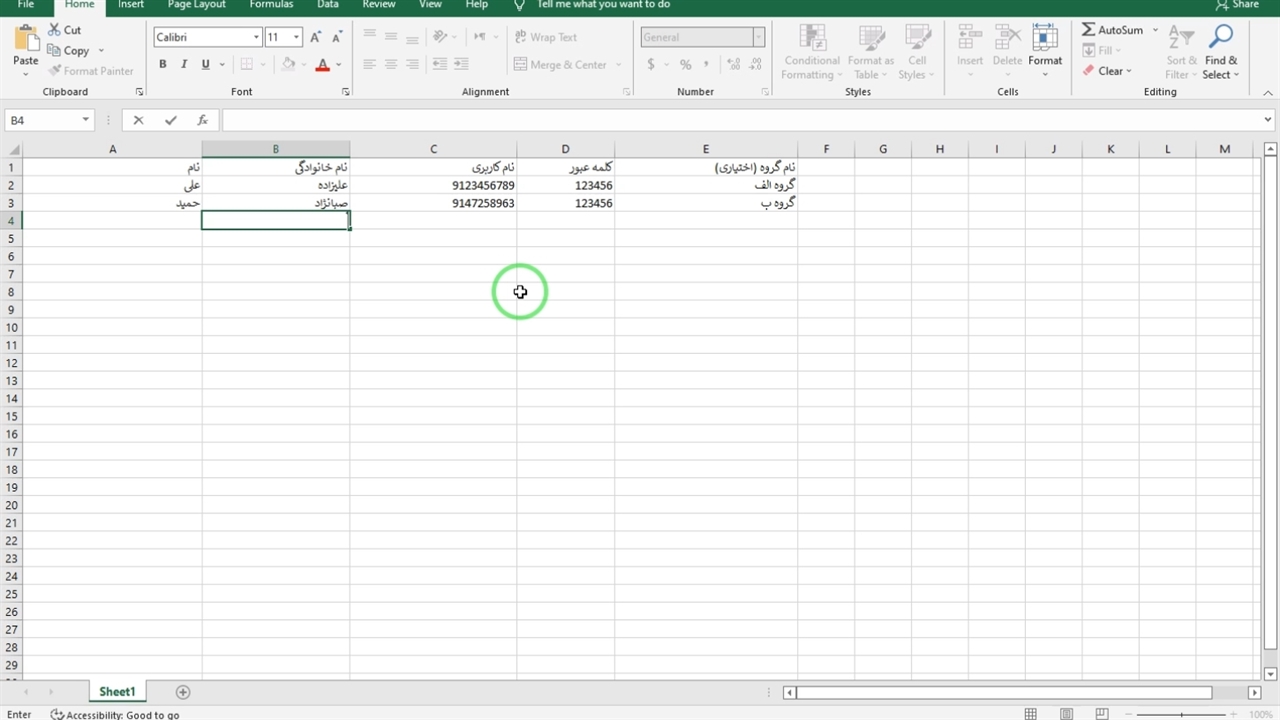Image resolution: width=1280 pixels, height=720 pixels.
Task: Click the Clear button in Editing group
Action: (1108, 71)
